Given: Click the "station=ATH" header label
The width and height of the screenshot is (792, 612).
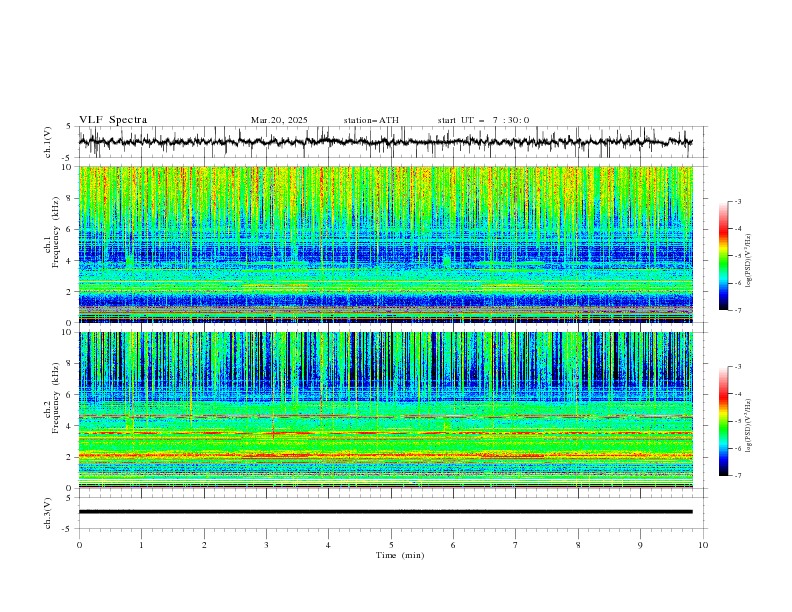Looking at the screenshot, I should [x=371, y=120].
